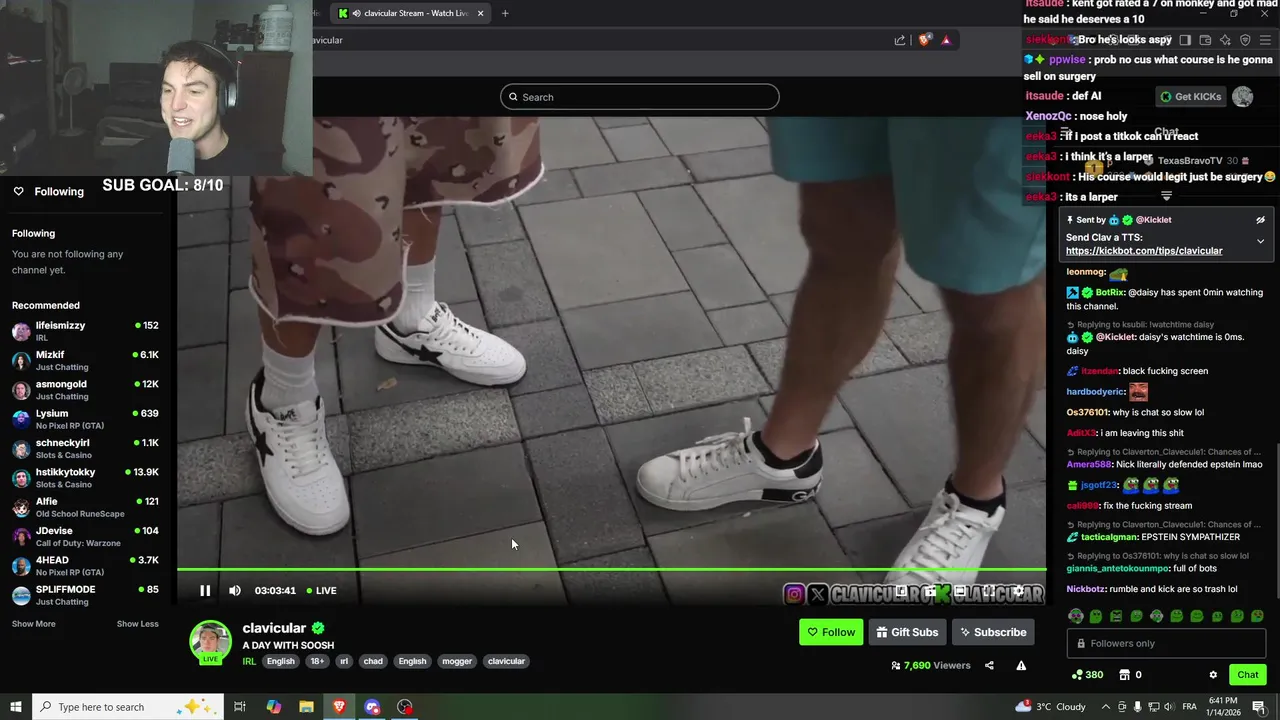
Task: Open the new browser tab plus
Action: [x=505, y=13]
